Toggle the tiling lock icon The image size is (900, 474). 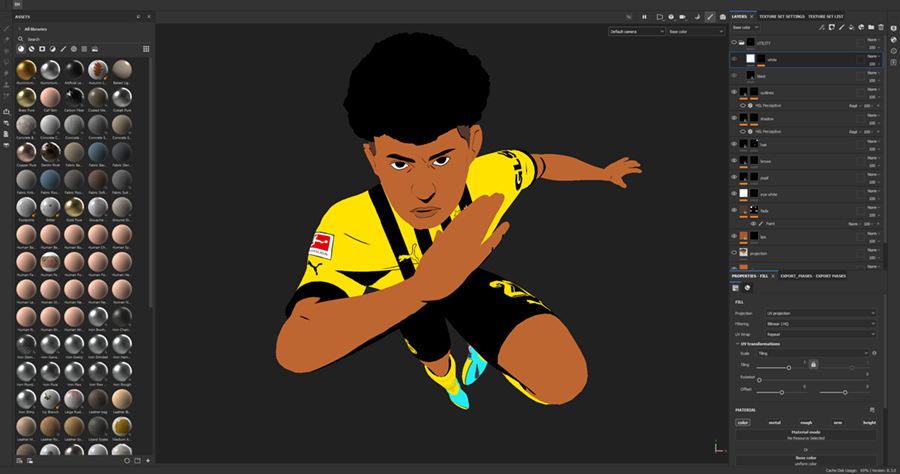coord(813,364)
